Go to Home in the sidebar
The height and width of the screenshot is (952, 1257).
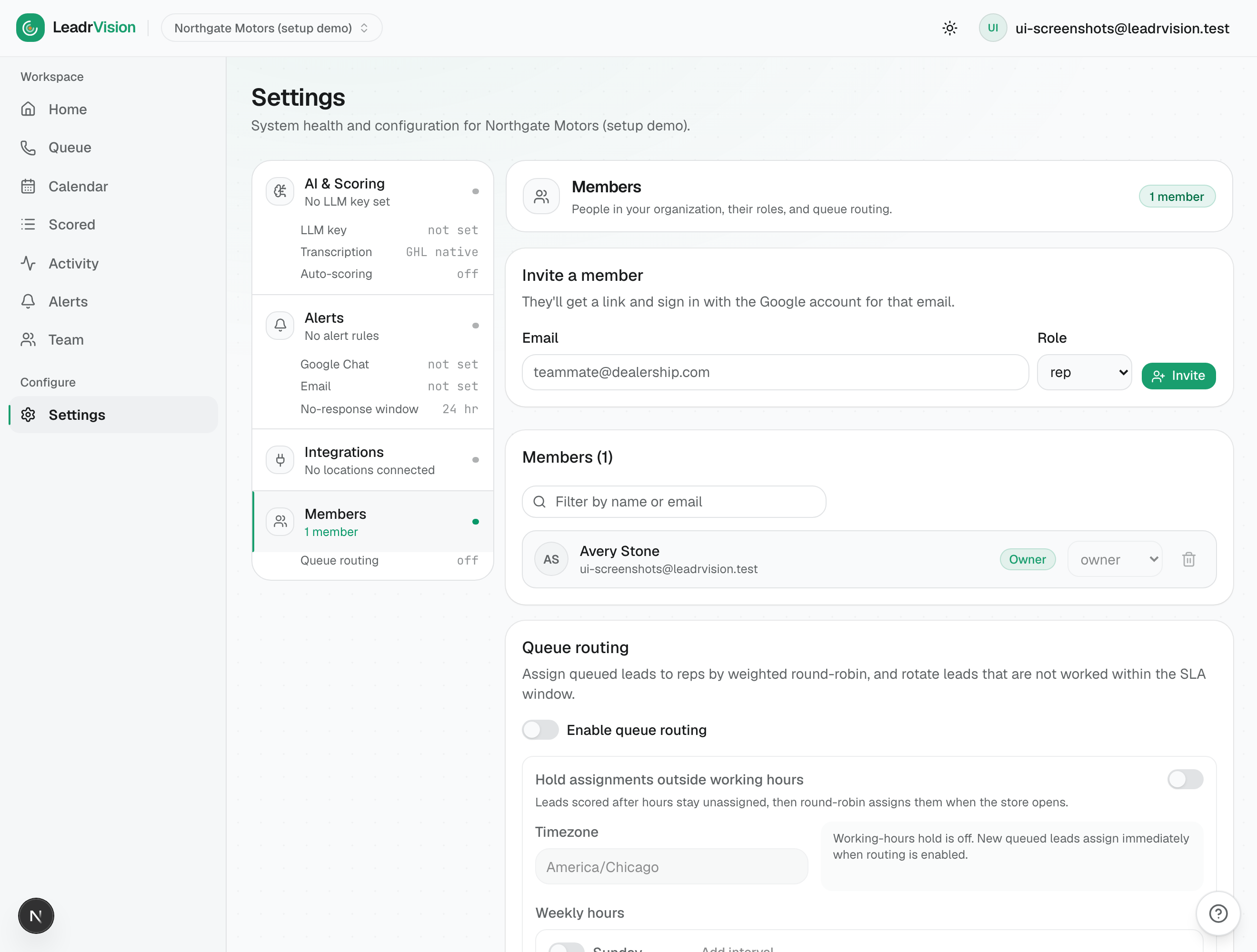tap(113, 109)
